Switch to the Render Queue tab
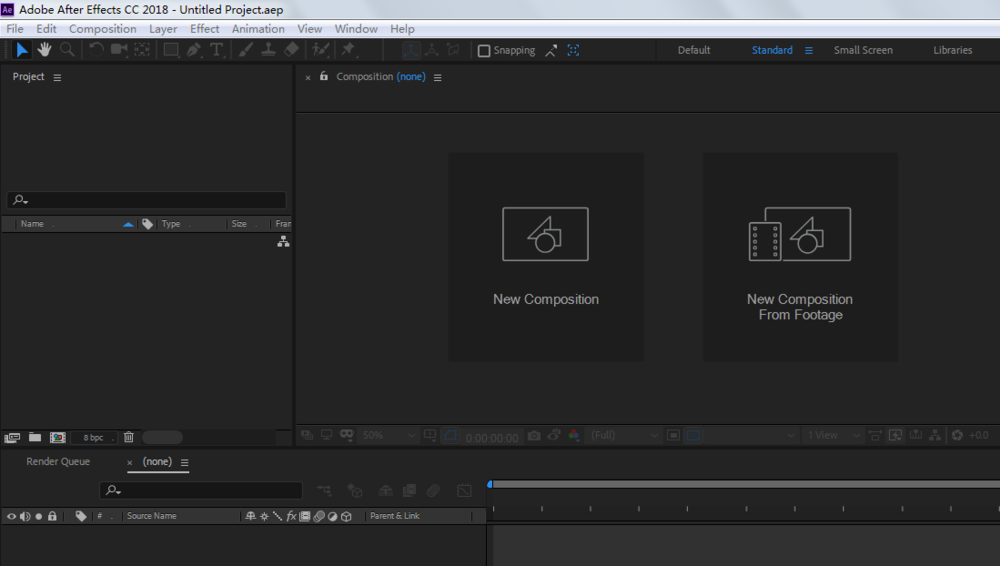Viewport: 1000px width, 566px height. pyautogui.click(x=58, y=461)
